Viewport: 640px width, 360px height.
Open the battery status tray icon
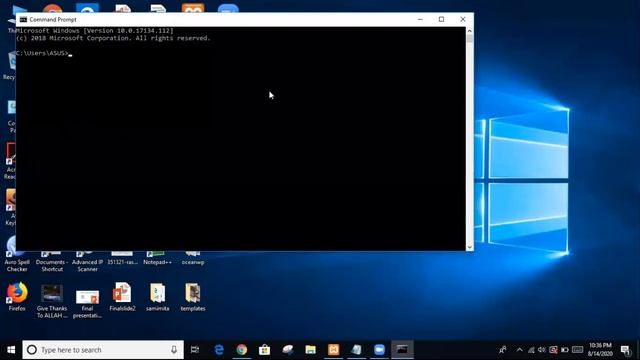[565, 350]
